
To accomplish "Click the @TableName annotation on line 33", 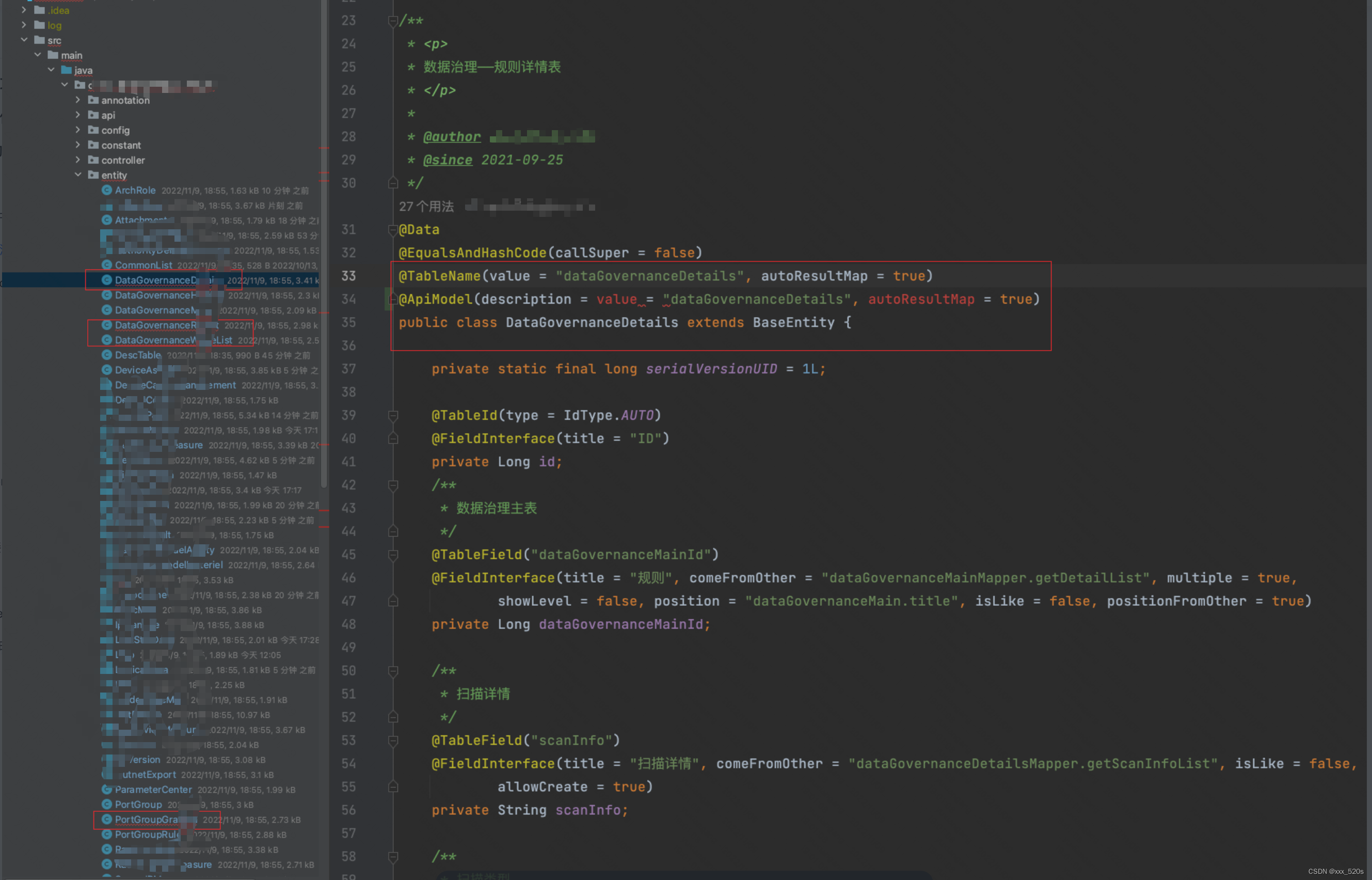I will (x=439, y=276).
